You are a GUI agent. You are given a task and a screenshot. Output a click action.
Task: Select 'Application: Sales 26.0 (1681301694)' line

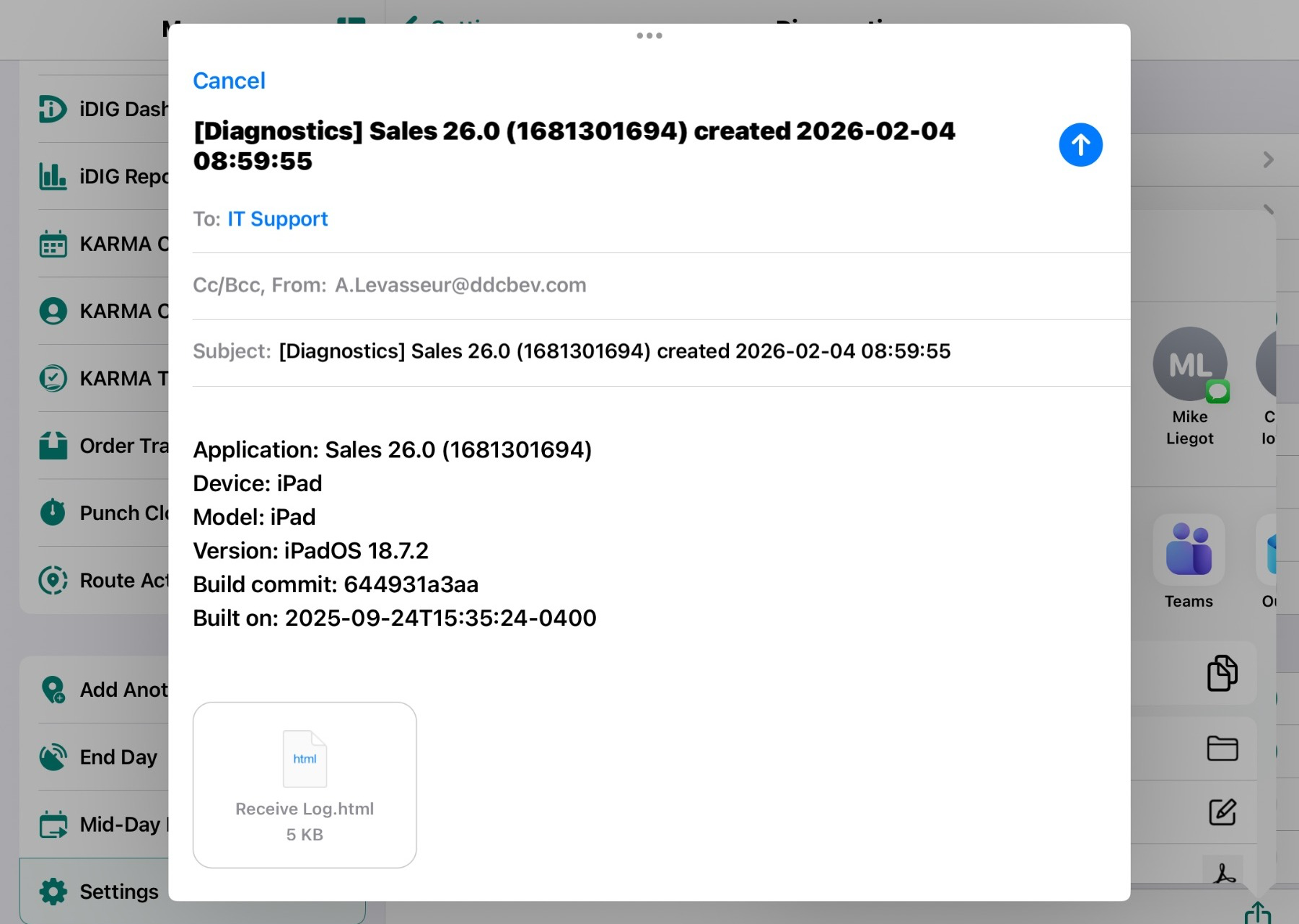393,449
